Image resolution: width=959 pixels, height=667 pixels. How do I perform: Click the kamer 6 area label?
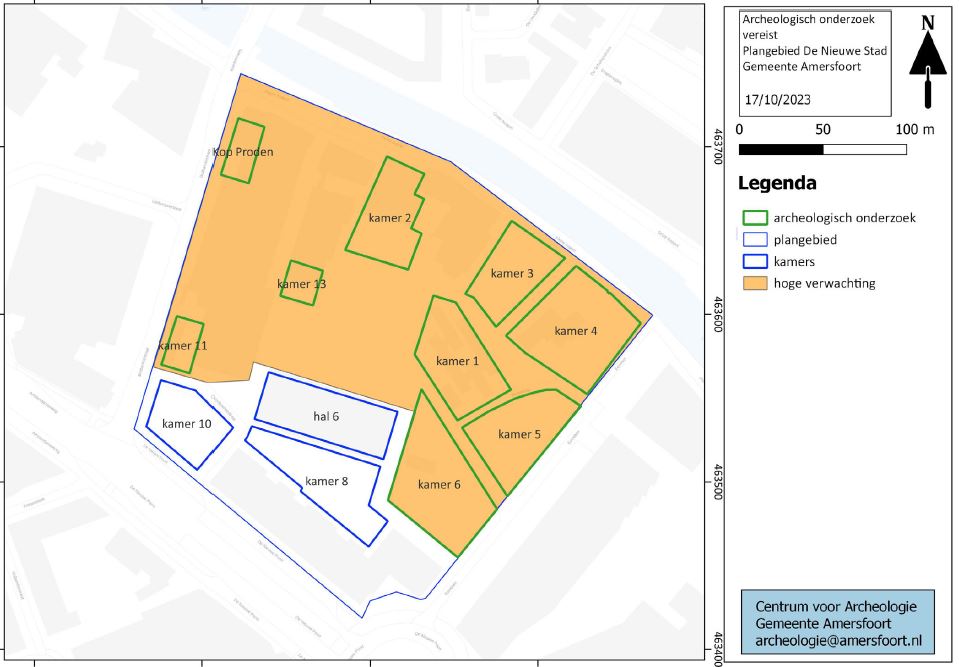[x=439, y=484]
